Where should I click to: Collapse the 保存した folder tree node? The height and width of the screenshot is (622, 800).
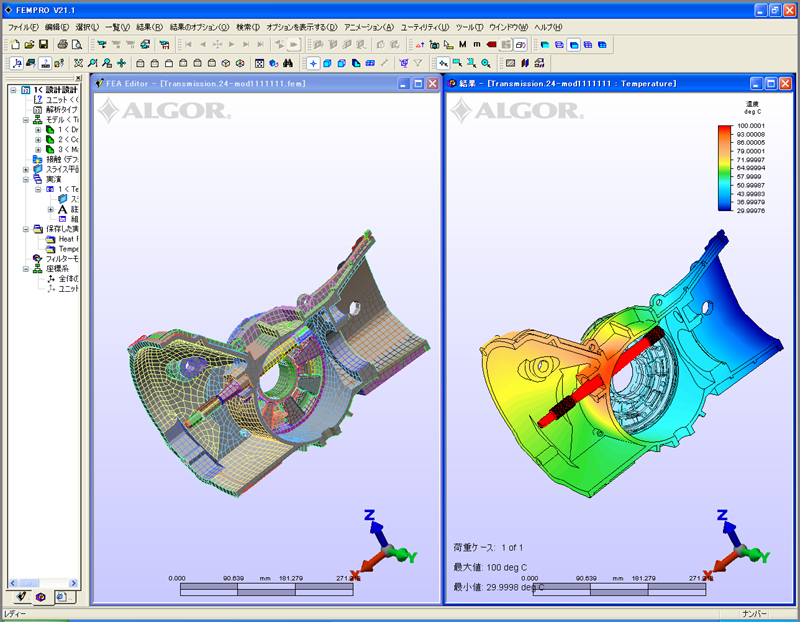click(x=26, y=229)
